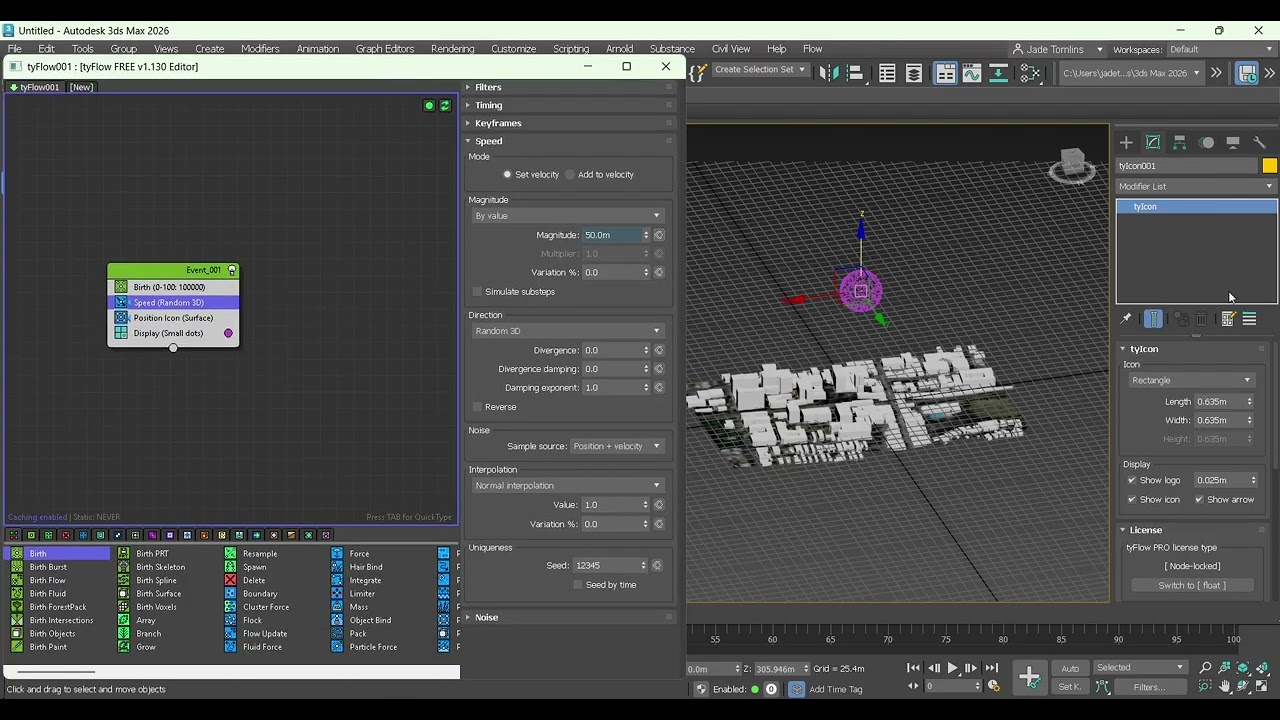Select Add to velocity mode

pos(599,175)
